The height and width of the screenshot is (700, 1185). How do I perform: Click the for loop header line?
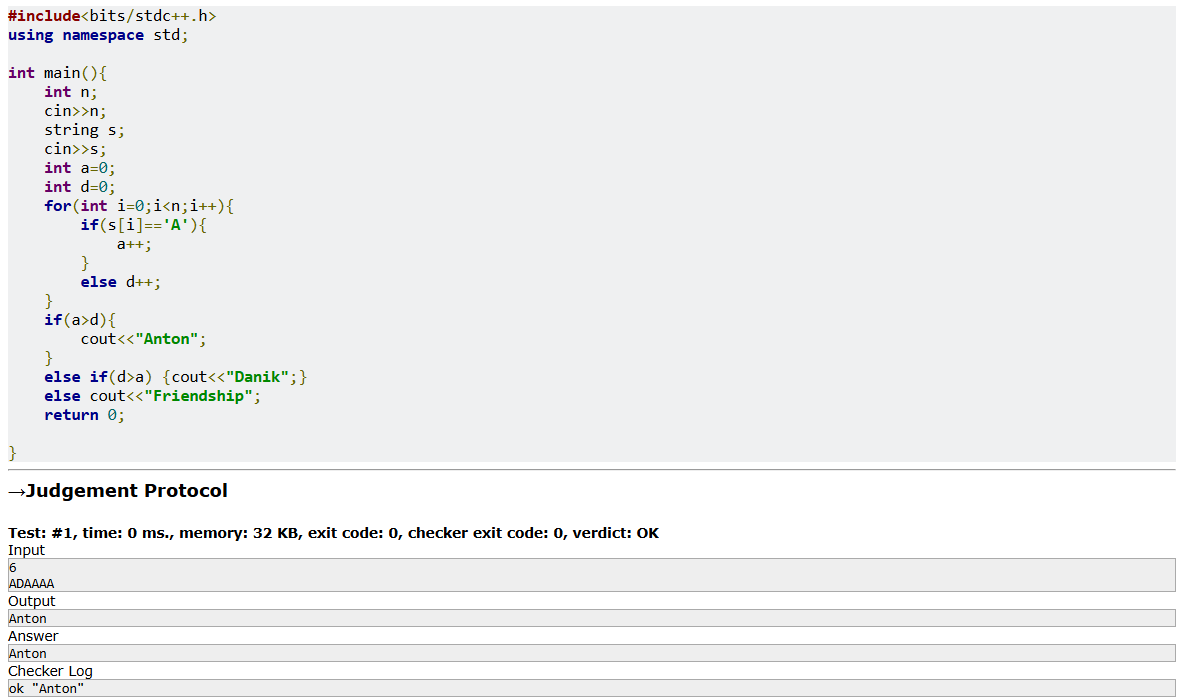click(139, 206)
